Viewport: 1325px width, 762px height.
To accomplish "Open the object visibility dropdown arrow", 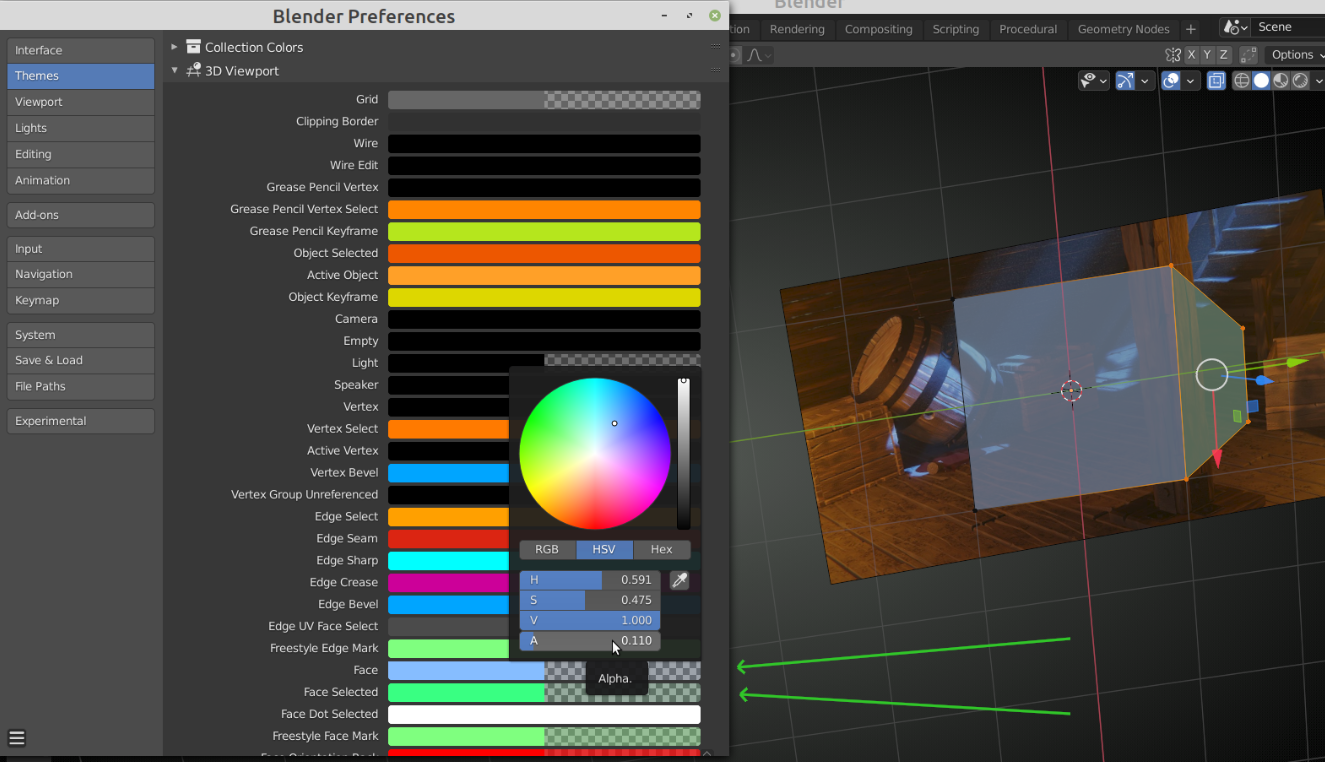I will (x=1104, y=81).
